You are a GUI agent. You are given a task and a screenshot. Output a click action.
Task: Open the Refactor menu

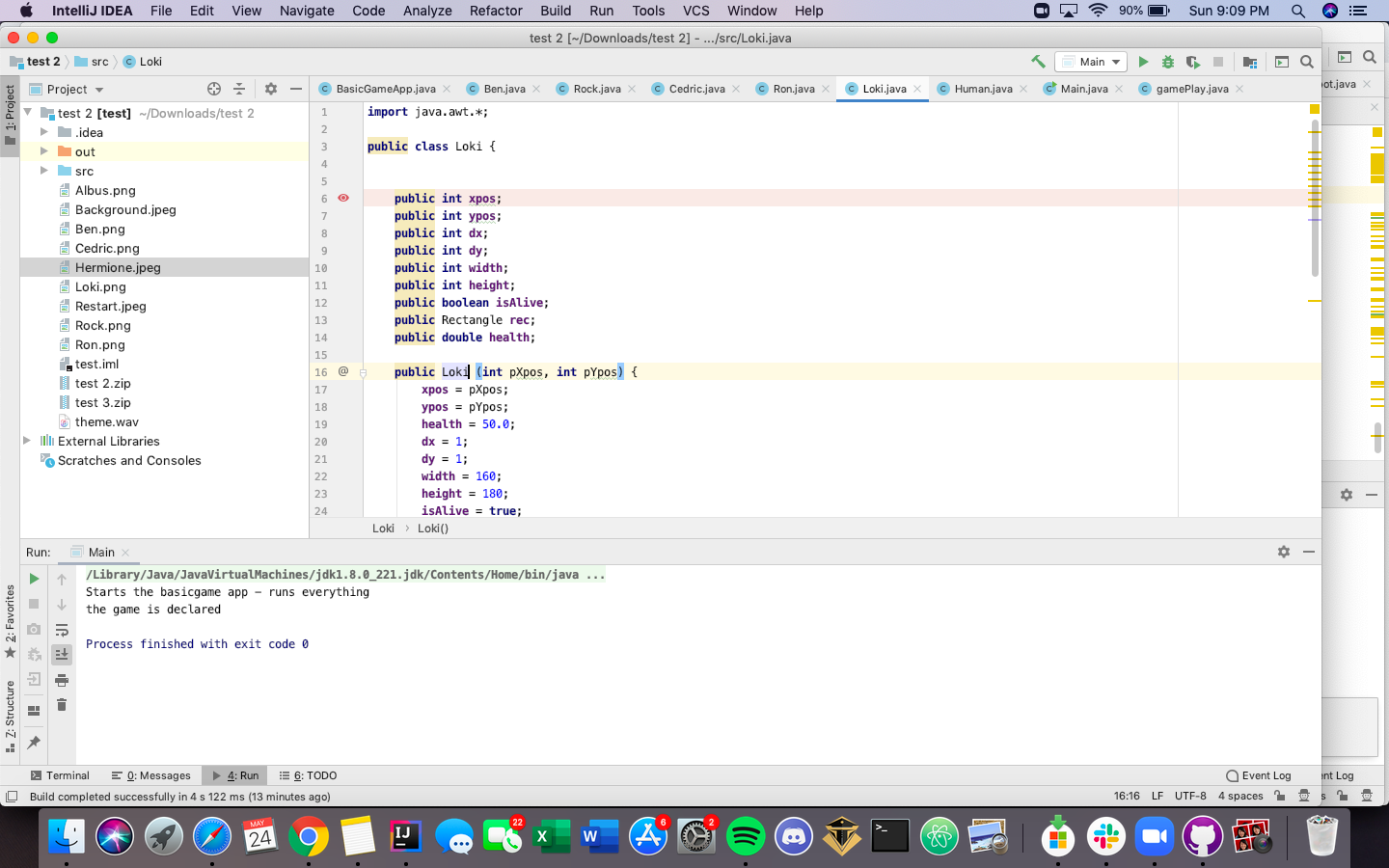tap(496, 11)
